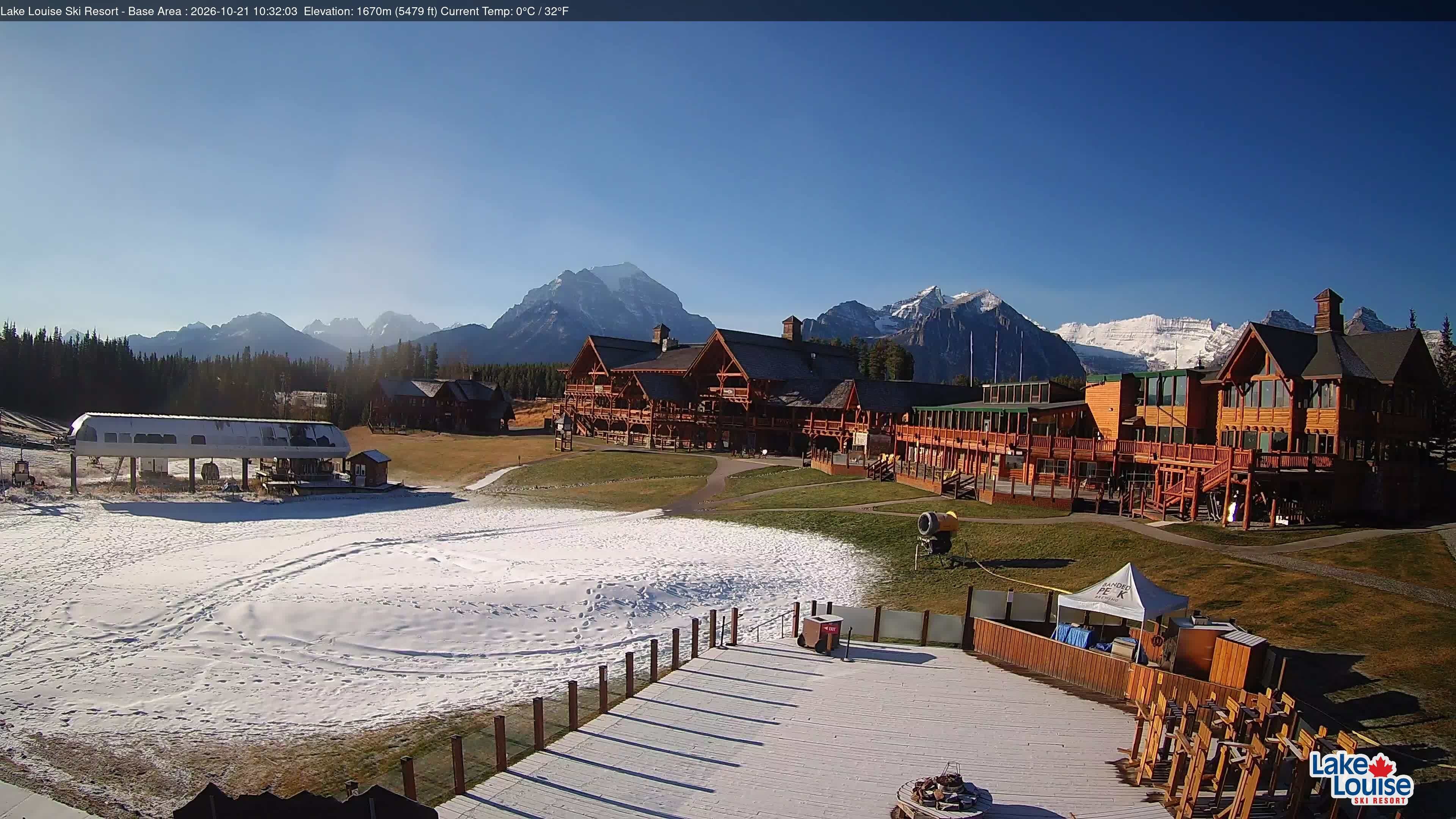This screenshot has width=1456, height=819.
Task: Select the date "2026-10-21" in the overlay
Action: (x=220, y=11)
